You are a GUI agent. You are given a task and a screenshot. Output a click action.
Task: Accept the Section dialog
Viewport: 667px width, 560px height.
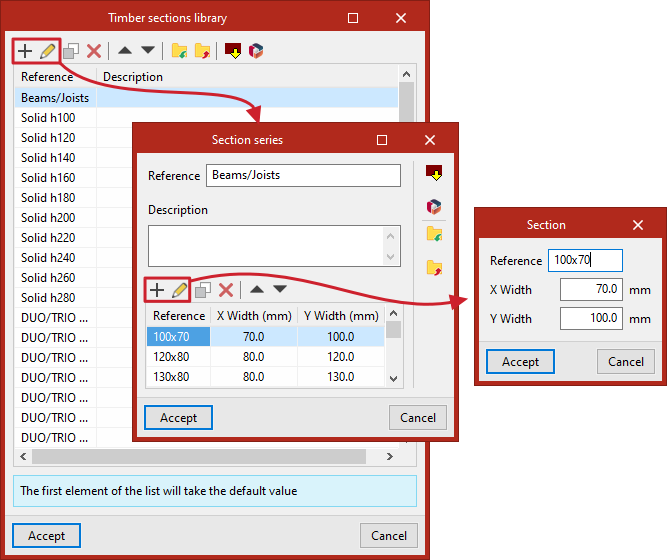520,362
